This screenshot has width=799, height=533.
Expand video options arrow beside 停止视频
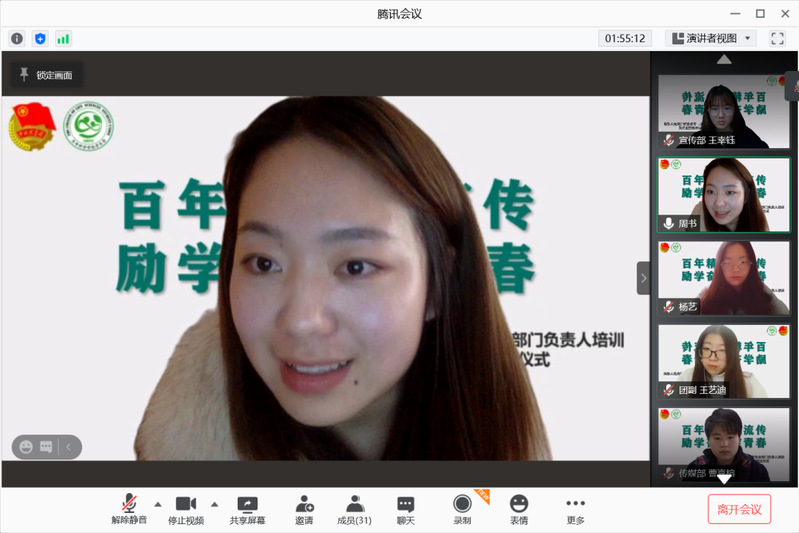click(x=214, y=504)
